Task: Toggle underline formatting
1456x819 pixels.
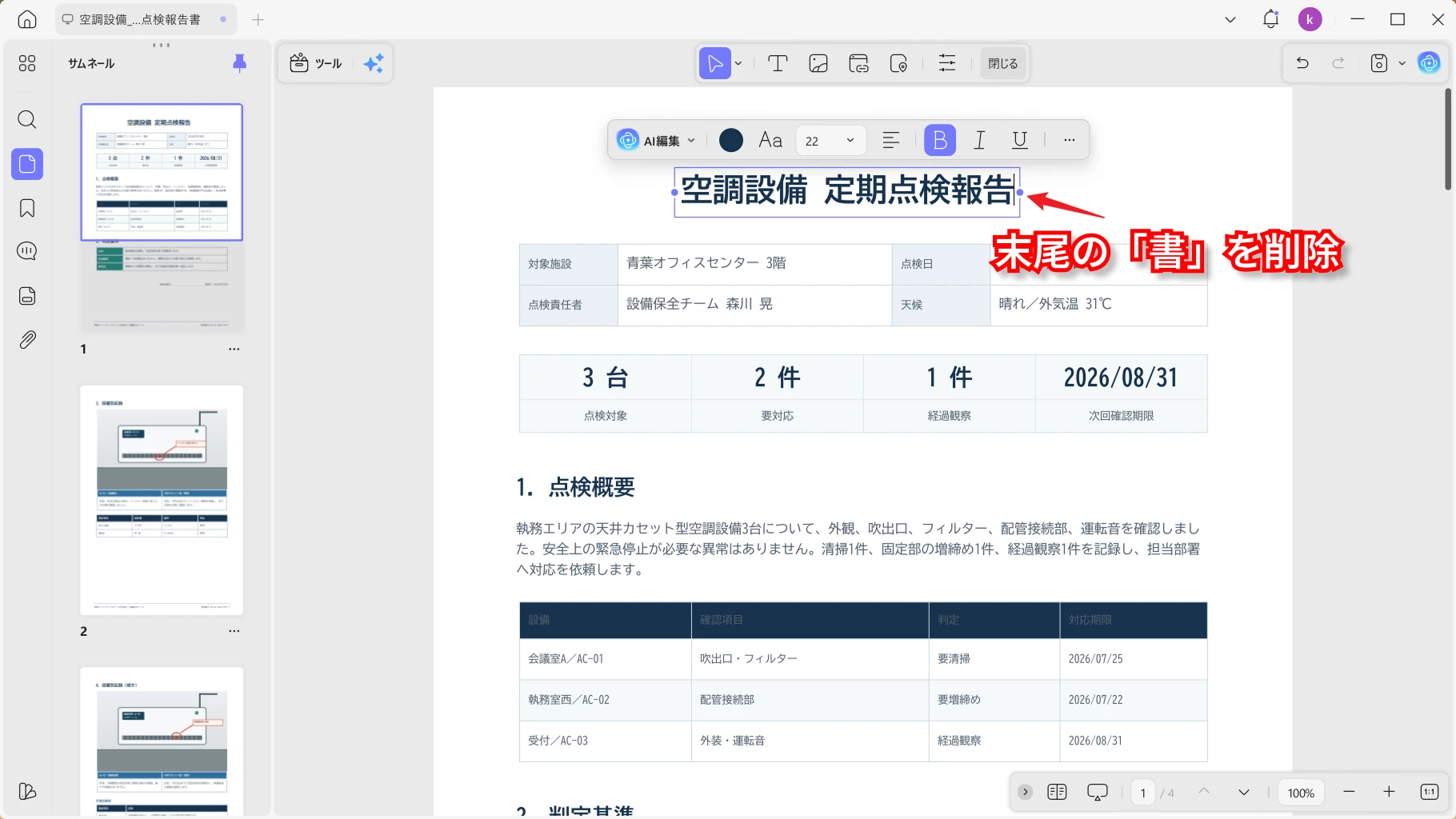Action: (1019, 140)
